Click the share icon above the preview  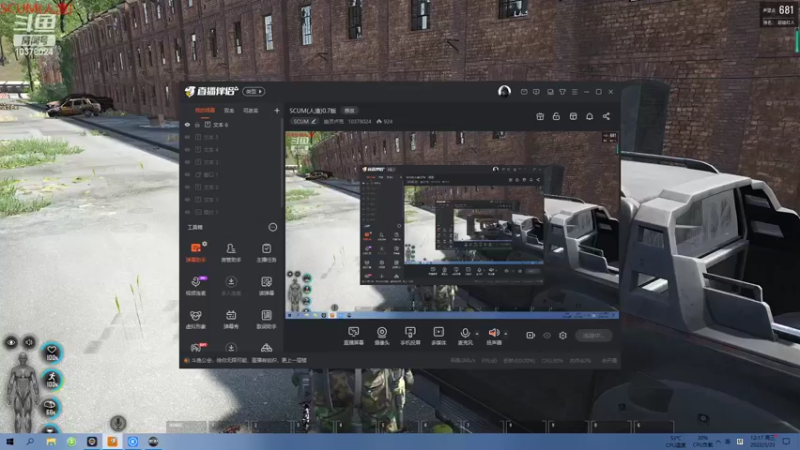(x=606, y=116)
